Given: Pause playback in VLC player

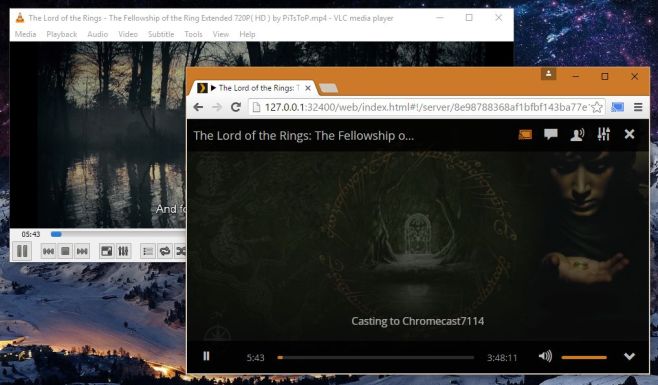Looking at the screenshot, I should coord(22,251).
